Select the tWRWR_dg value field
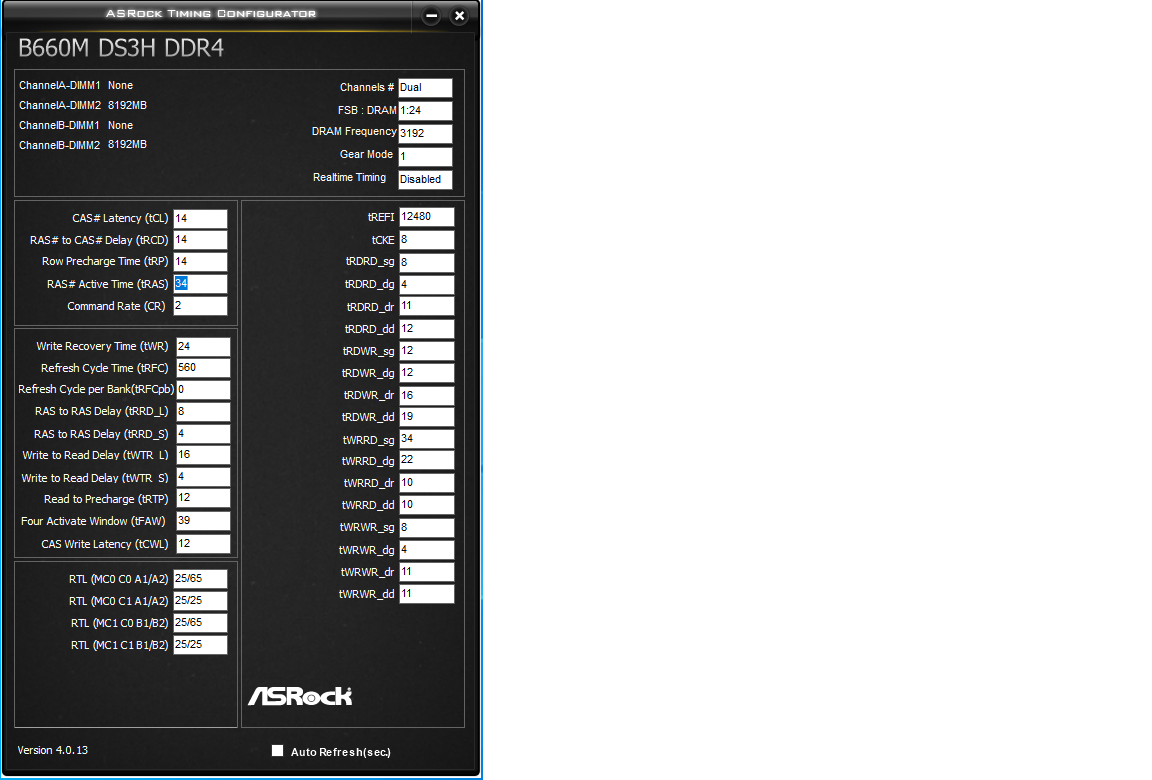The width and height of the screenshot is (1152, 780). (427, 550)
